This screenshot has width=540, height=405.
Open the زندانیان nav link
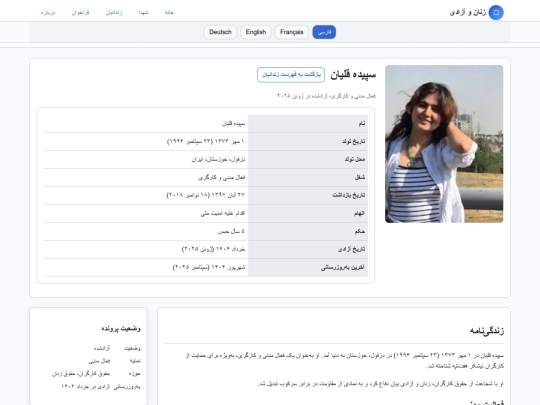[114, 12]
